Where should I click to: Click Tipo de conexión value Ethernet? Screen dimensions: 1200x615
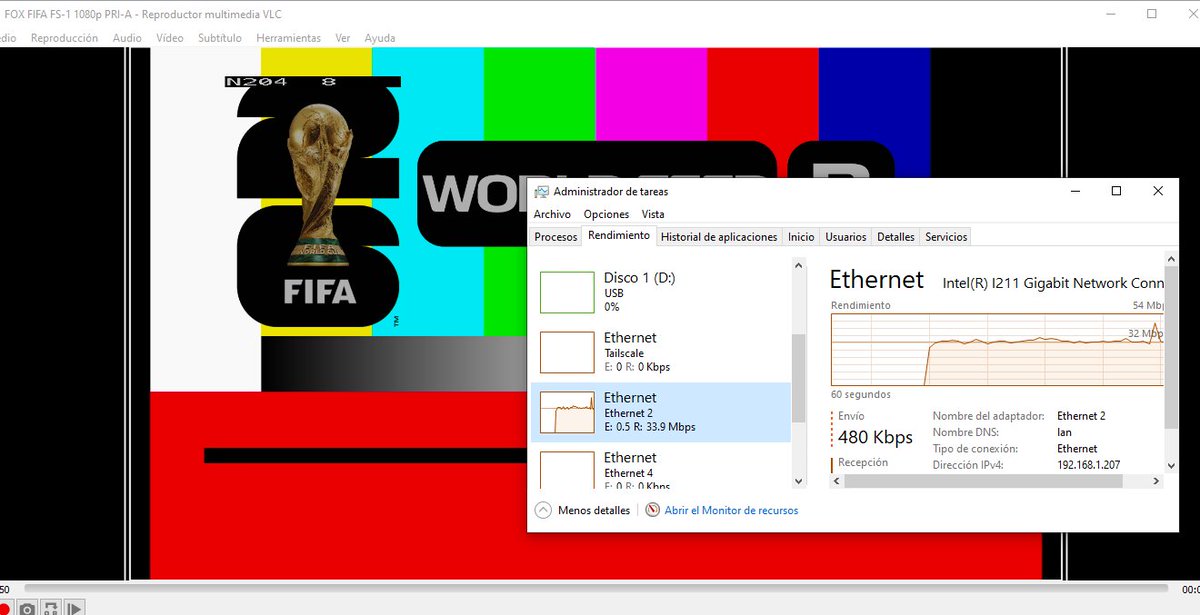click(1077, 449)
